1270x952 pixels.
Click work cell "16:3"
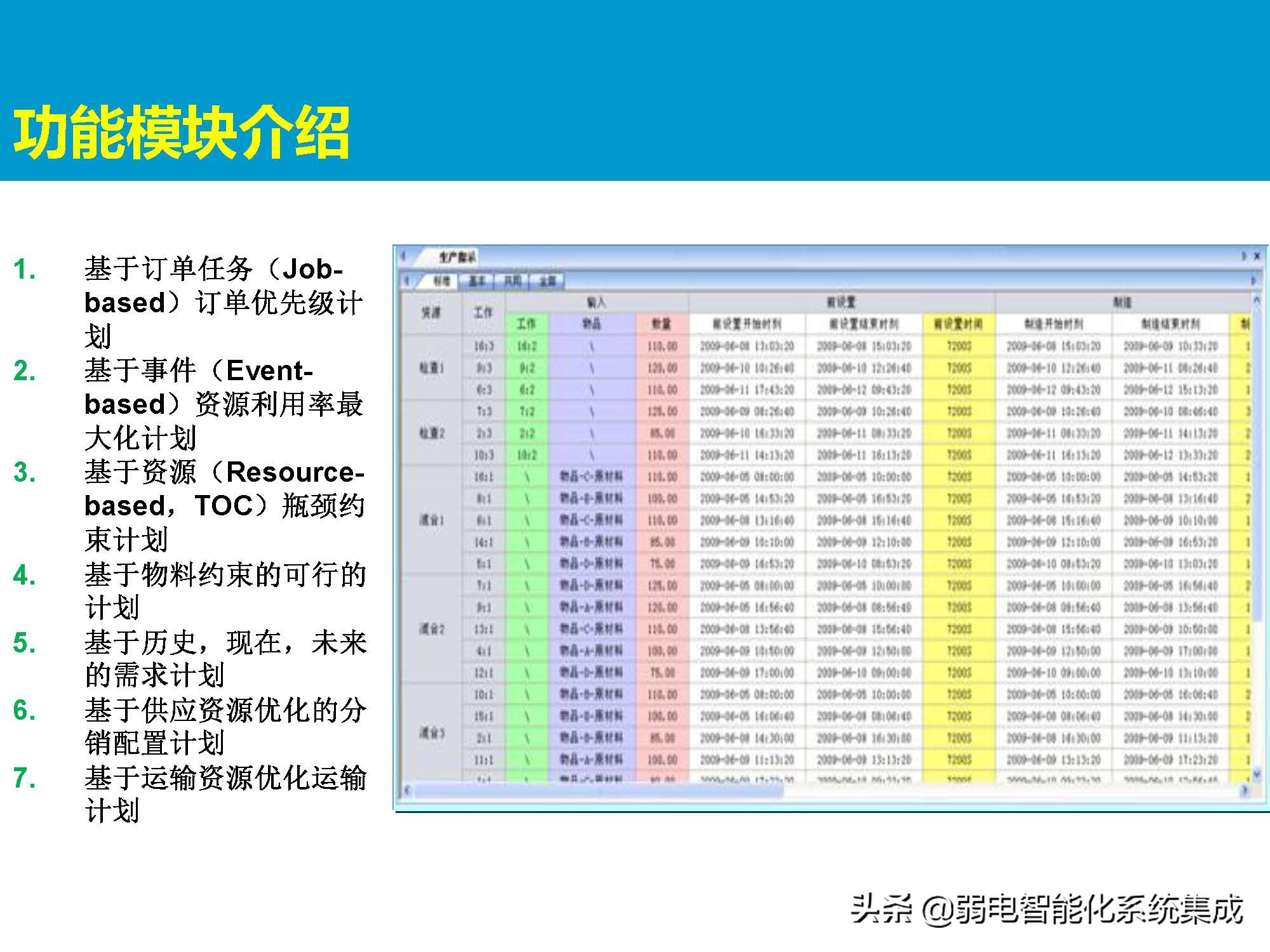[483, 347]
